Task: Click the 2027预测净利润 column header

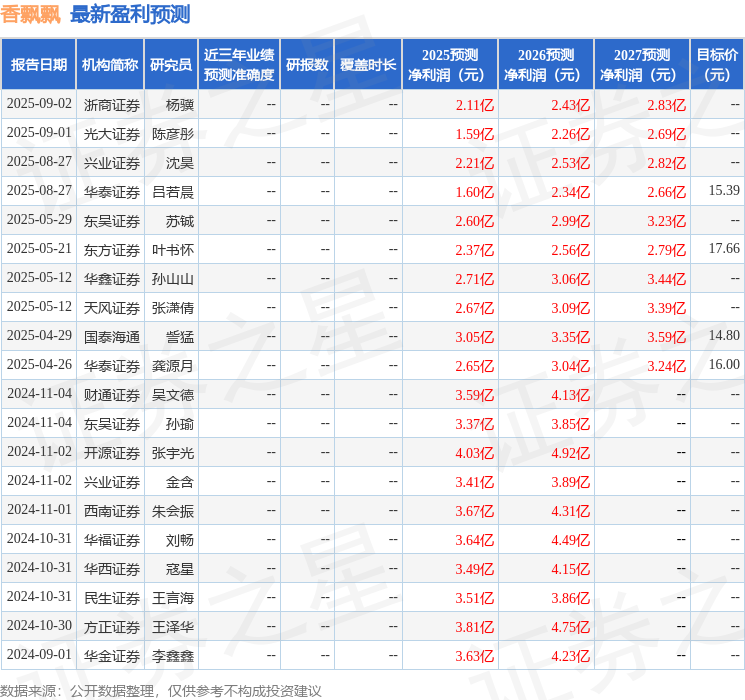Action: (642, 65)
